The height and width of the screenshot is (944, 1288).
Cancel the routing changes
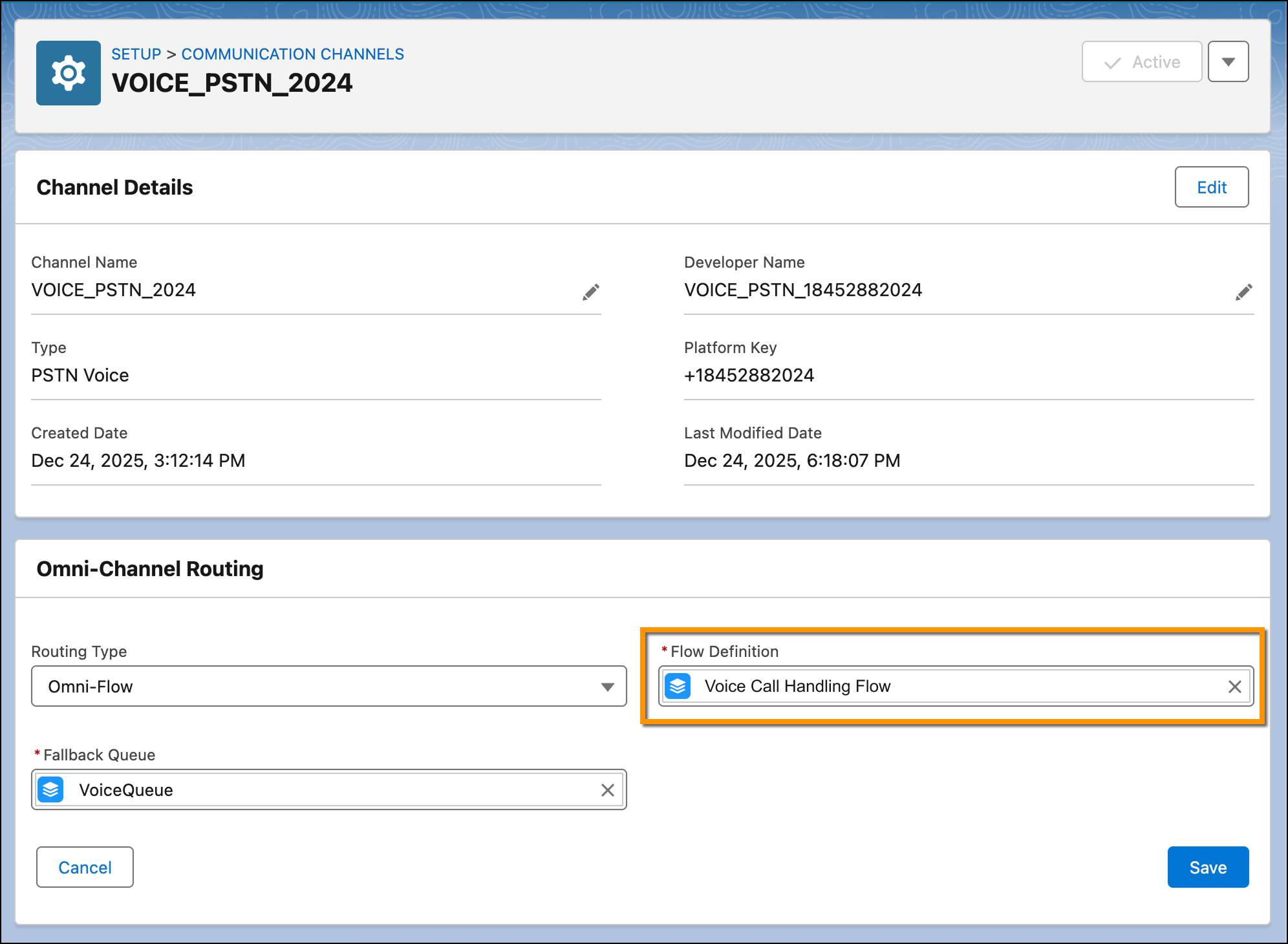click(x=85, y=867)
